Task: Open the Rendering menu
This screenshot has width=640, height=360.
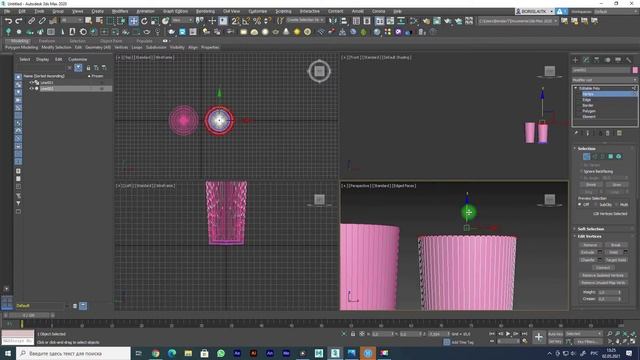Action: click(205, 11)
